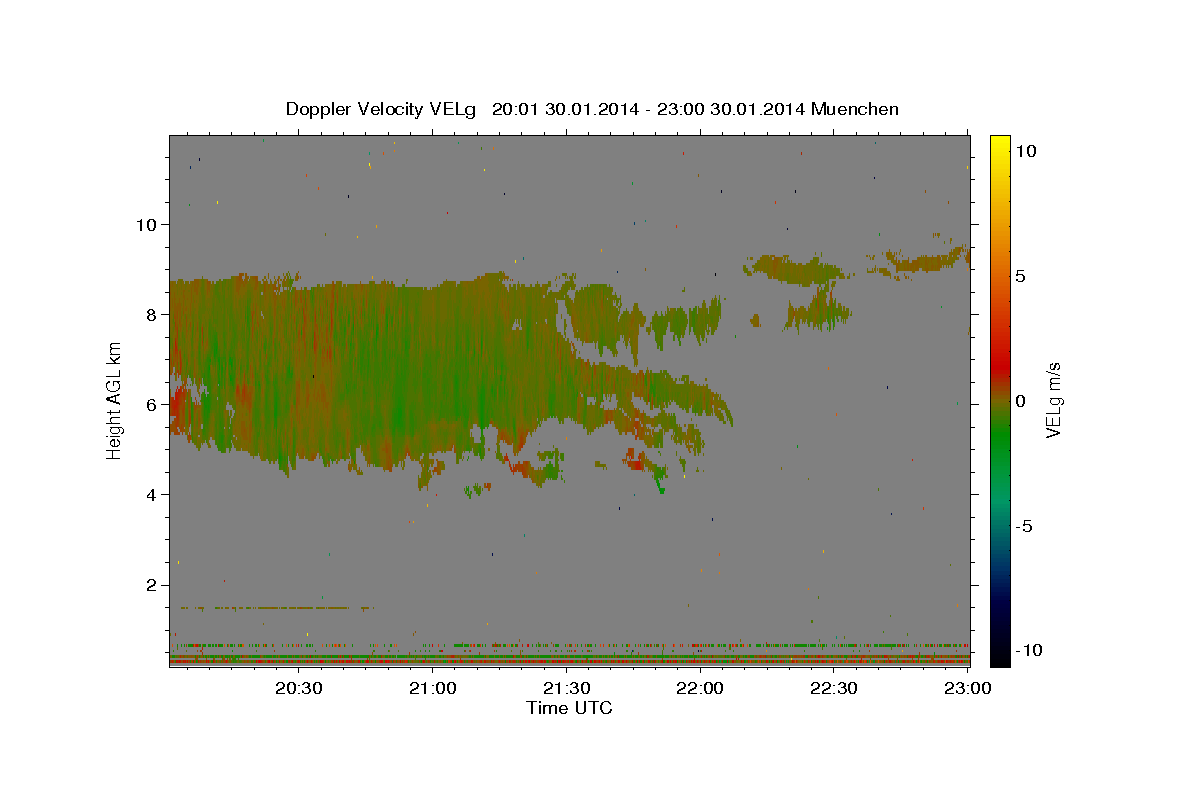Click the small red echo near 21:45

pyautogui.click(x=635, y=459)
